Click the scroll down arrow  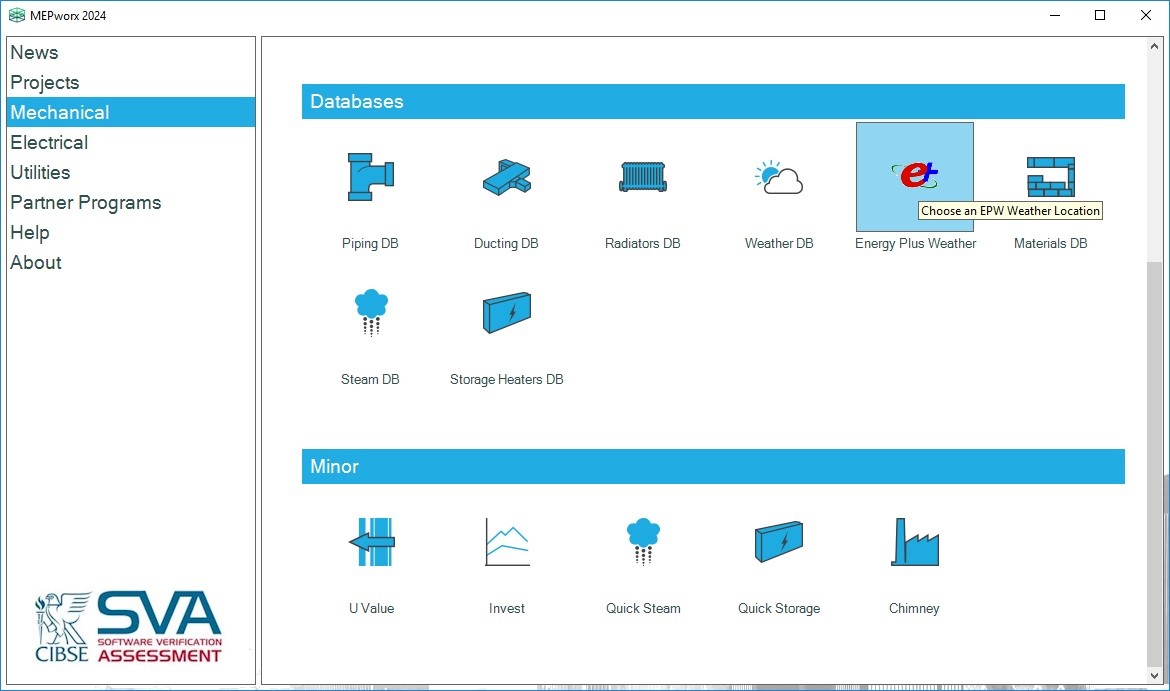click(x=1154, y=676)
